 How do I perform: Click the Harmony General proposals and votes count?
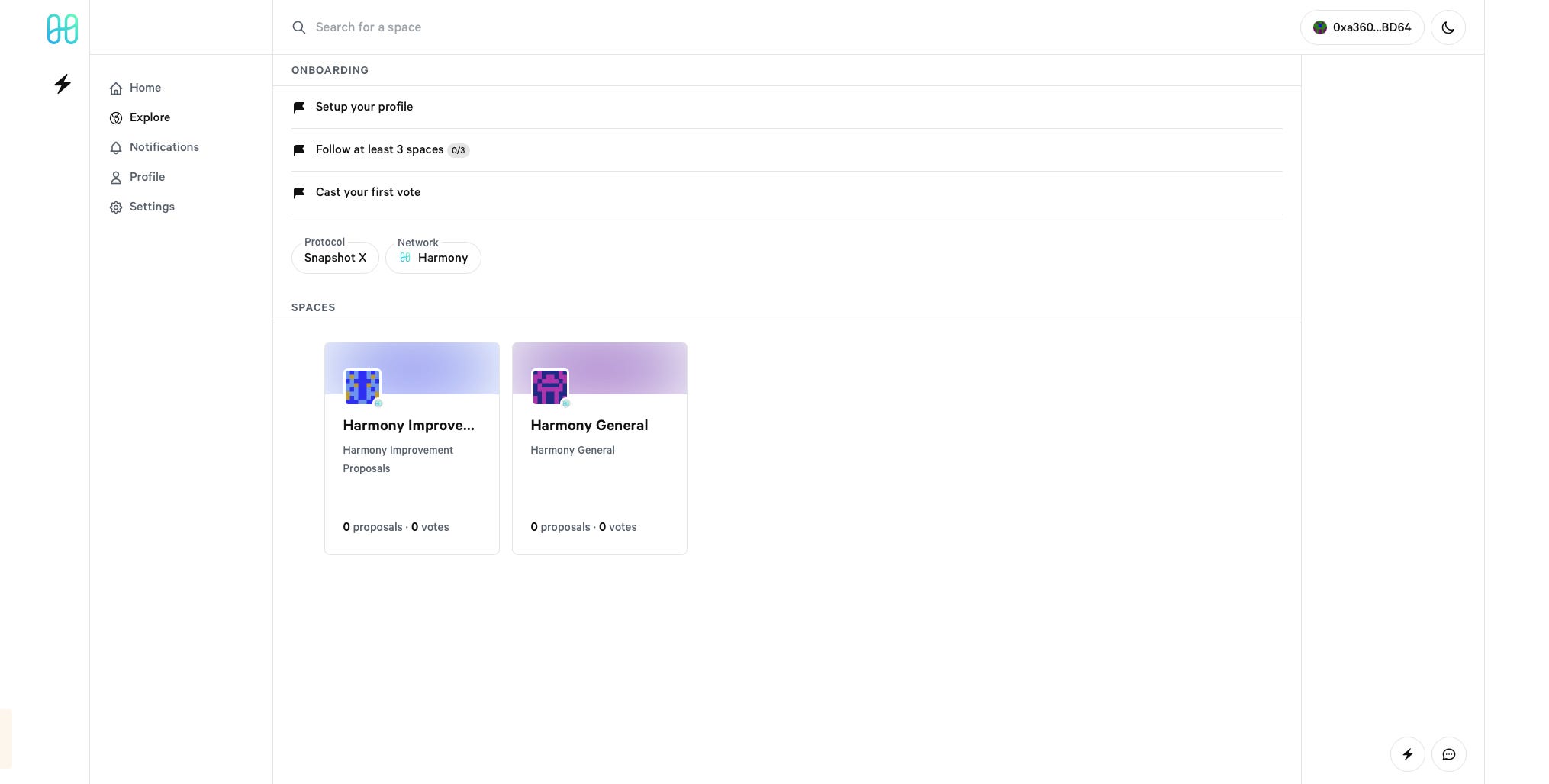coord(584,527)
